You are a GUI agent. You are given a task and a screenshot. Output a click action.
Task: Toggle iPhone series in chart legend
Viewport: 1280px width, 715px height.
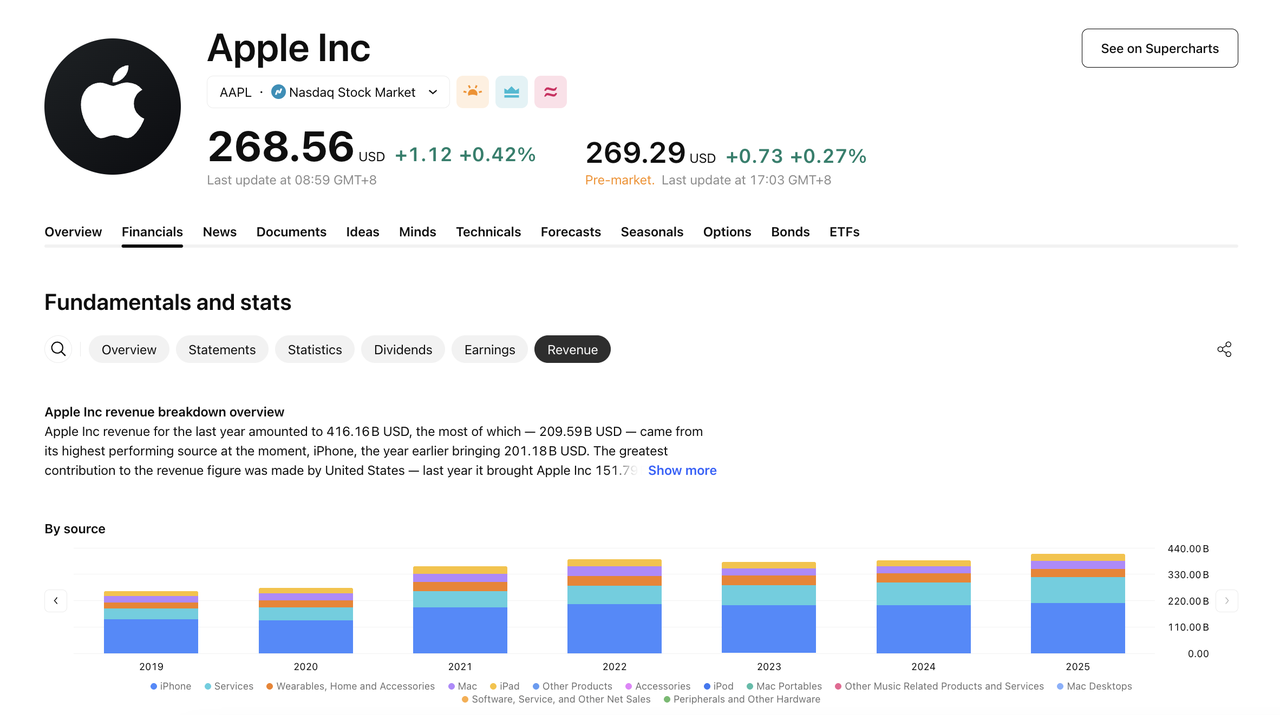point(170,687)
